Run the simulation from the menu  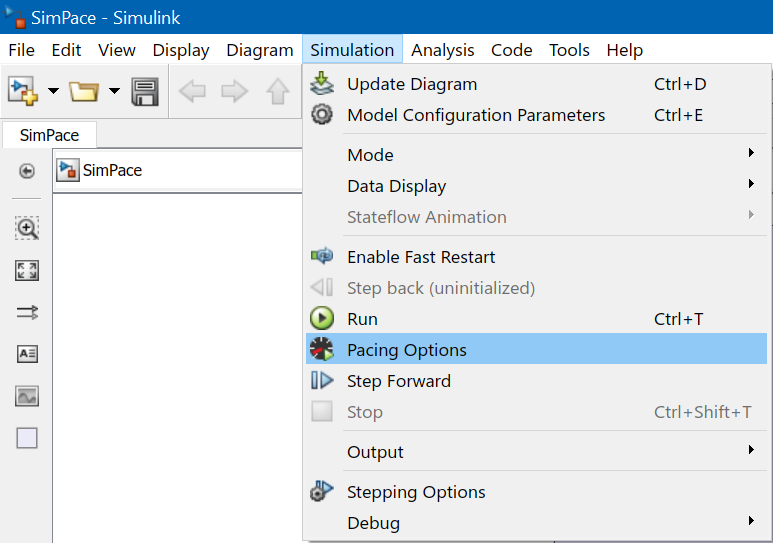[x=363, y=319]
